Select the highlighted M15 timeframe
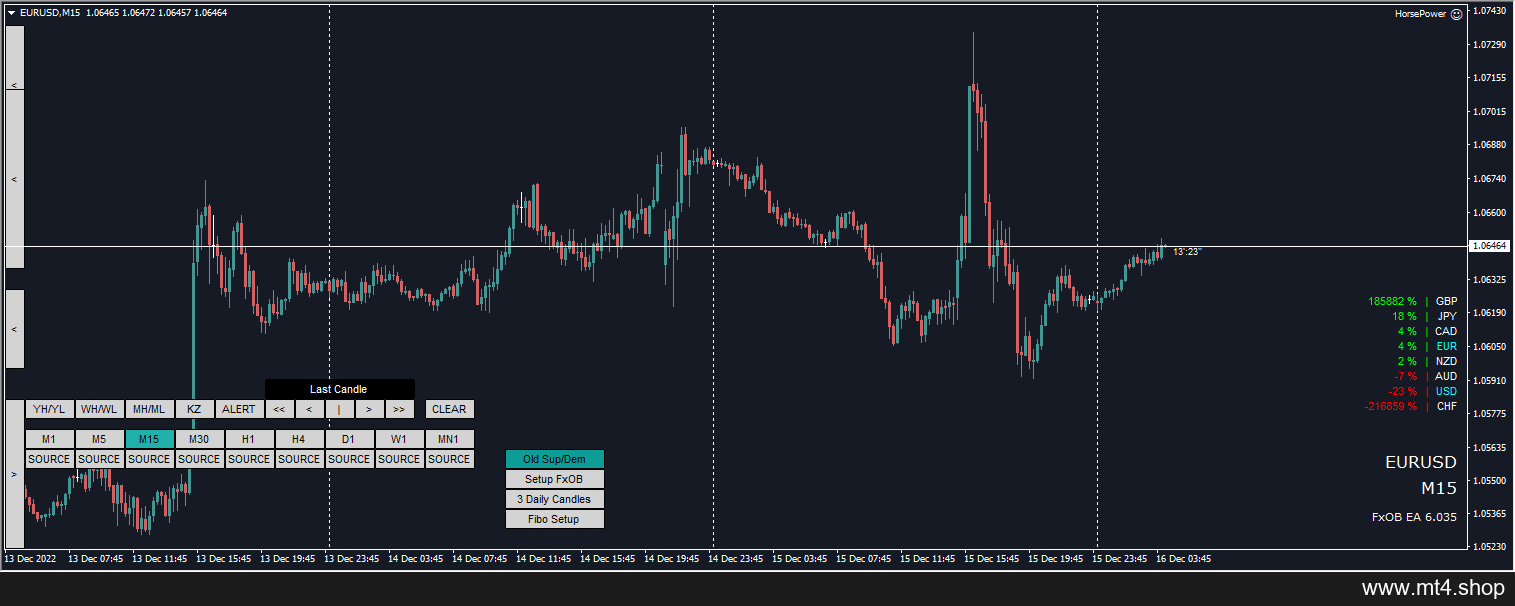The image size is (1515, 606). pos(150,439)
